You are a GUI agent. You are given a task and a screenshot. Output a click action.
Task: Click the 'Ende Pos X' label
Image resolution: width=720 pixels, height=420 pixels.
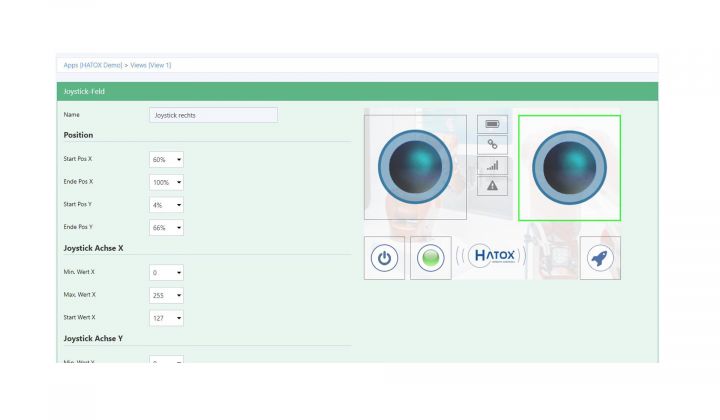(78, 182)
